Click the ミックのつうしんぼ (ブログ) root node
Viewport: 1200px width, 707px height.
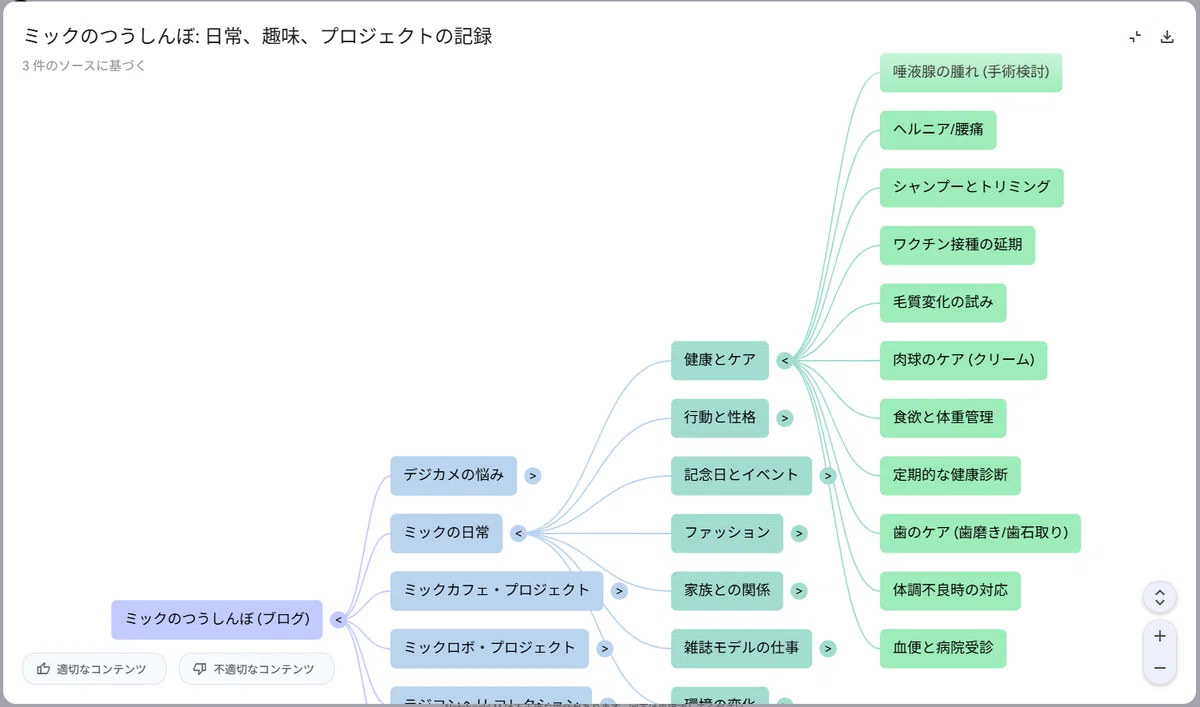[x=217, y=620]
